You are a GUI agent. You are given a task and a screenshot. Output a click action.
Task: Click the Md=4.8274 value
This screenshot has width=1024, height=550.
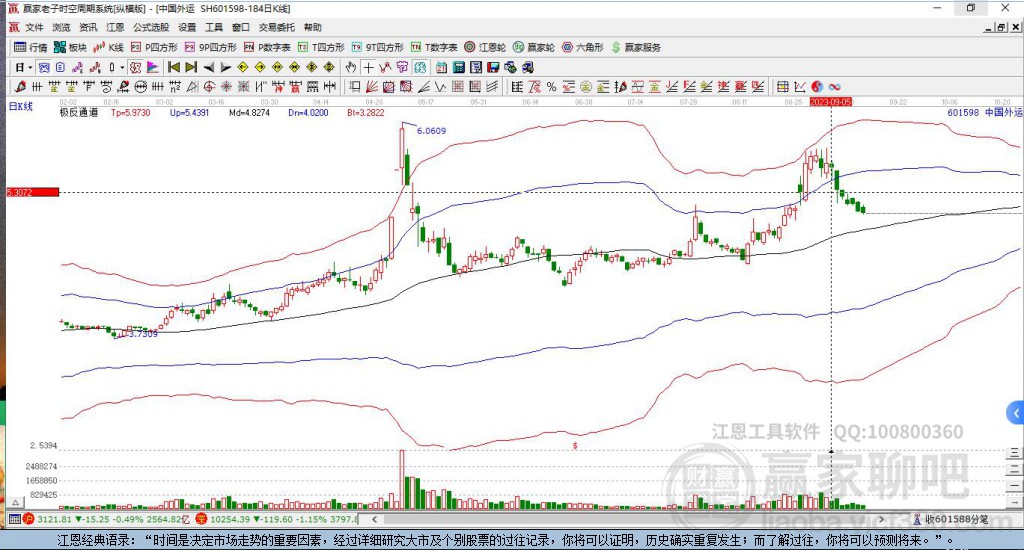pos(249,112)
